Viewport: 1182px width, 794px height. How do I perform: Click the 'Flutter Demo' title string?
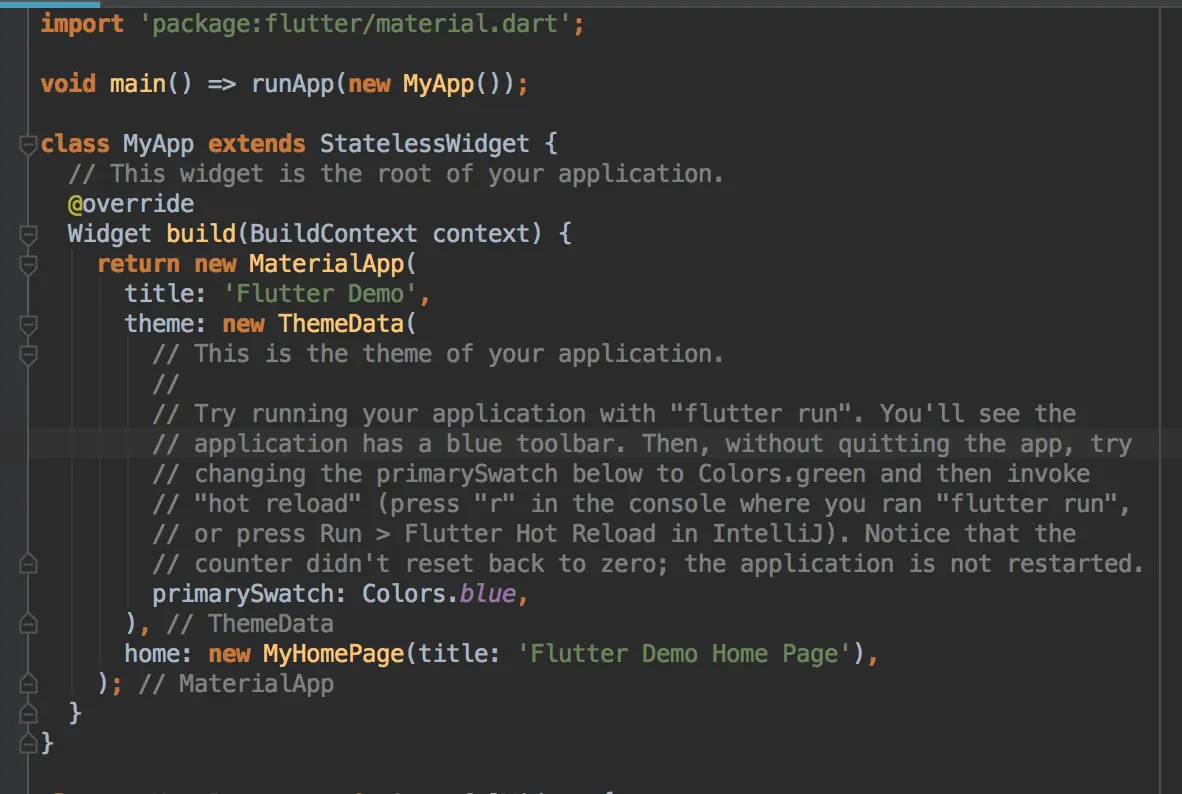[320, 293]
